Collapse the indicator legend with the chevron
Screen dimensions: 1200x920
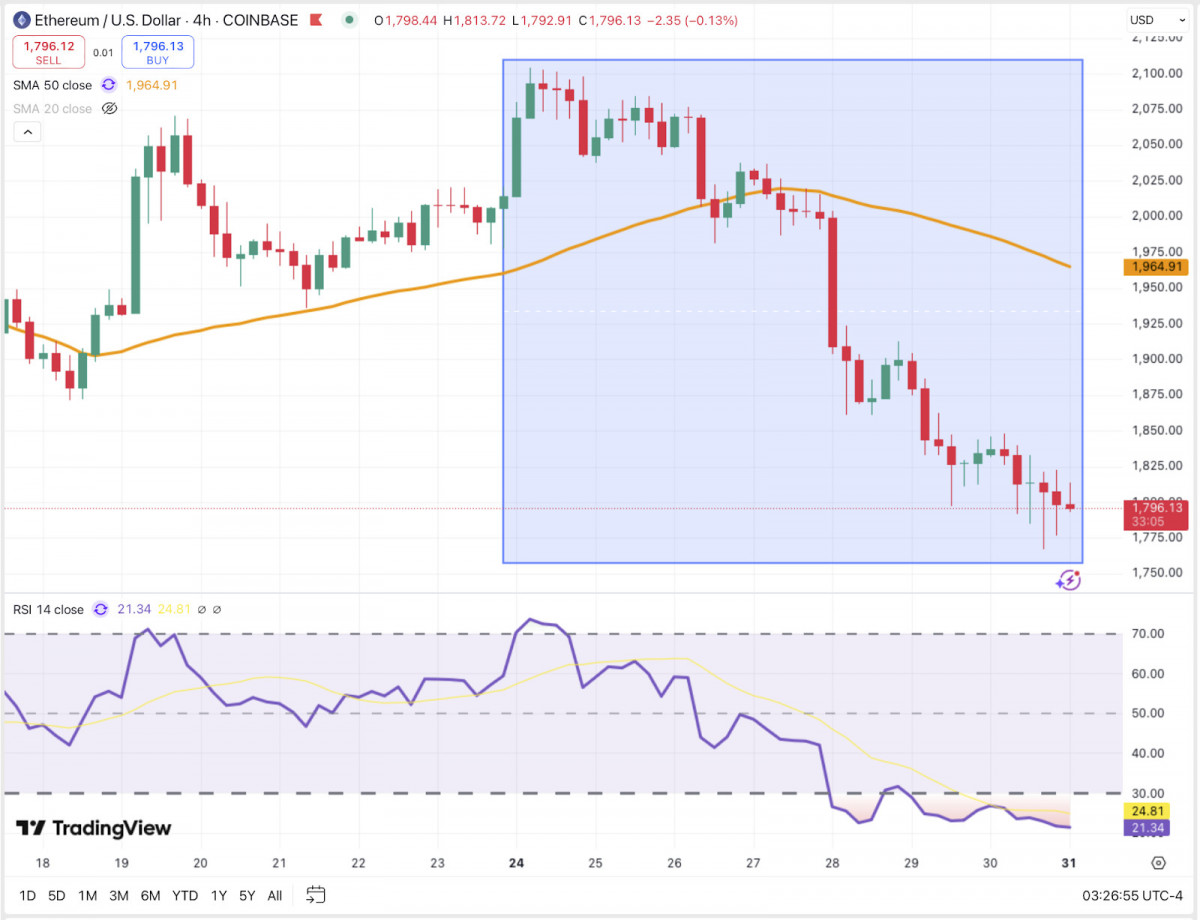click(27, 132)
